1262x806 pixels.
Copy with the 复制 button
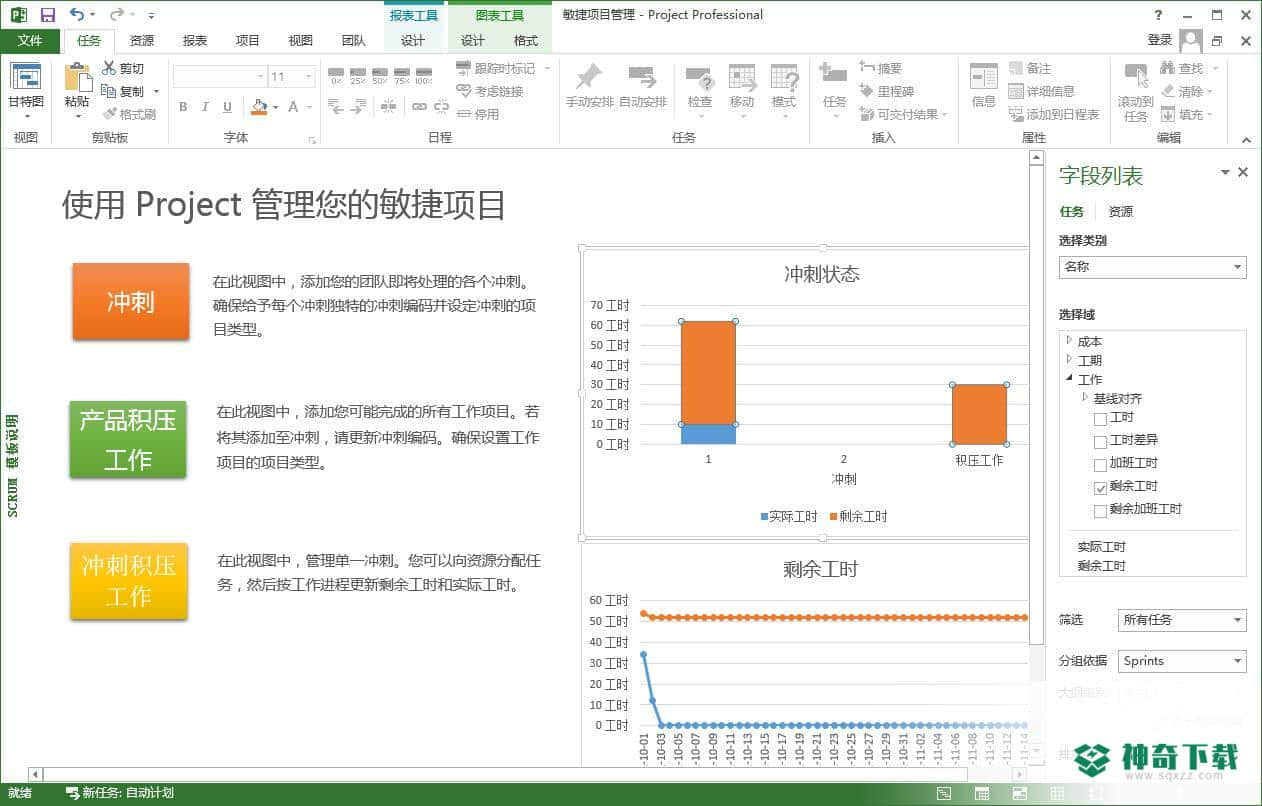(123, 91)
